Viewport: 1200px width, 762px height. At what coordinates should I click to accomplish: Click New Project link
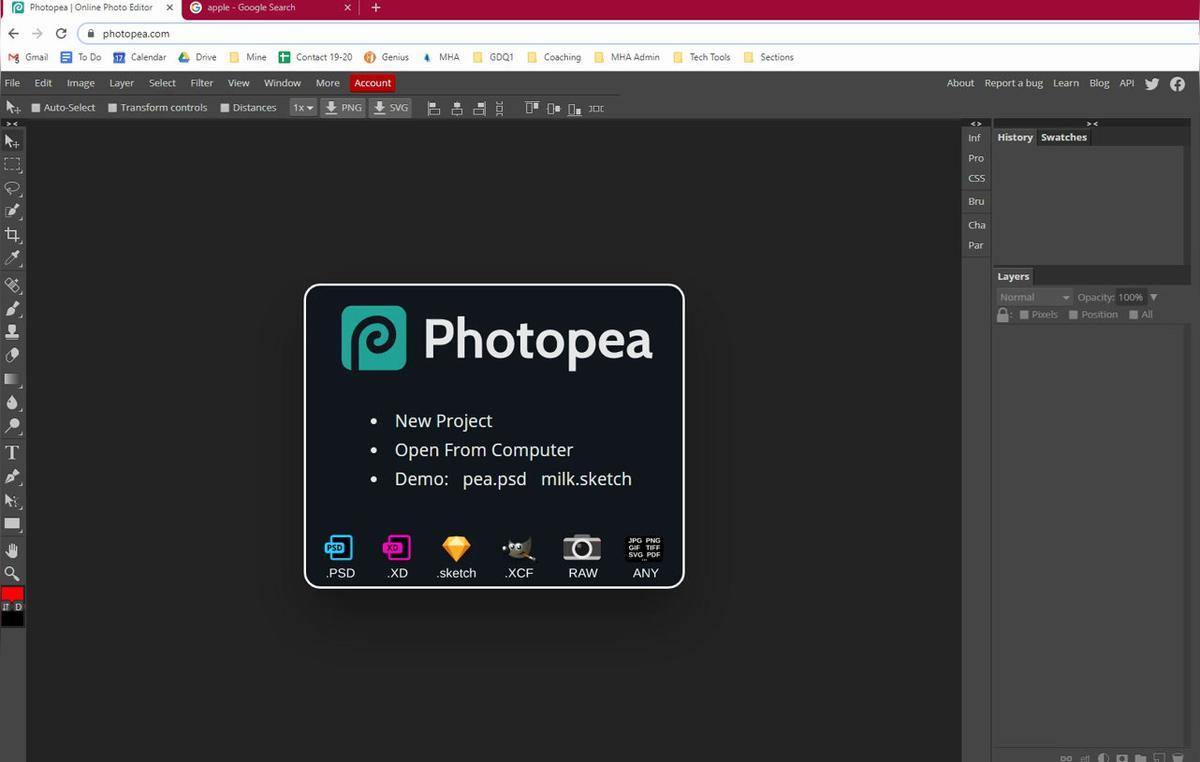coord(443,421)
